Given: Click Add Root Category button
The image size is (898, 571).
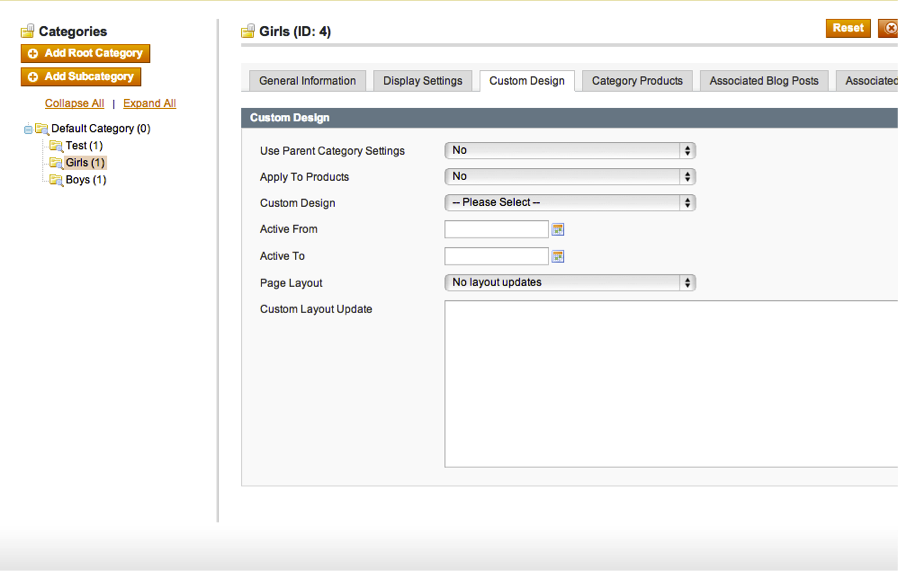Looking at the screenshot, I should click(85, 53).
